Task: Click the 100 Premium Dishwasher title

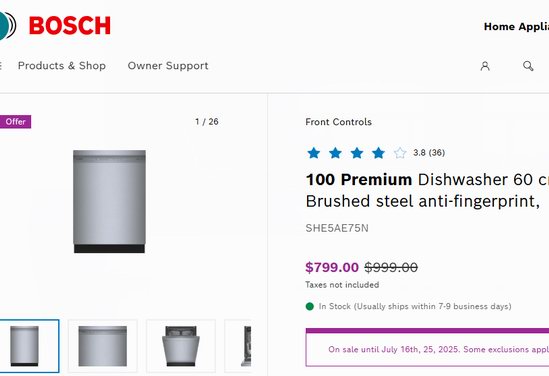Action: (427, 190)
